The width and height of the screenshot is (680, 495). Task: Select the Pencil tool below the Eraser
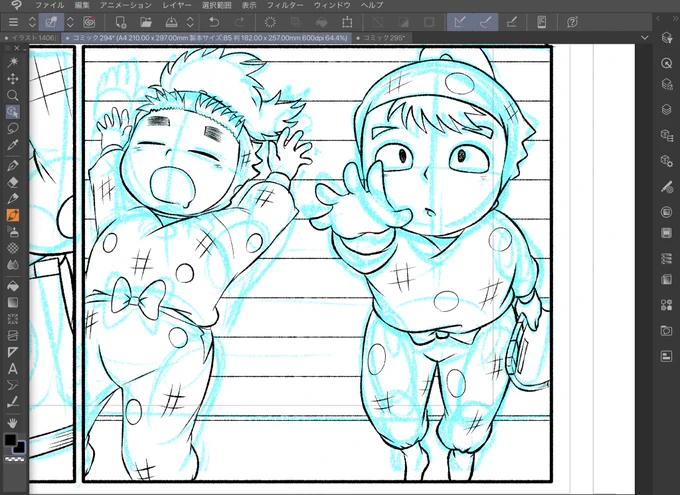coord(13,199)
